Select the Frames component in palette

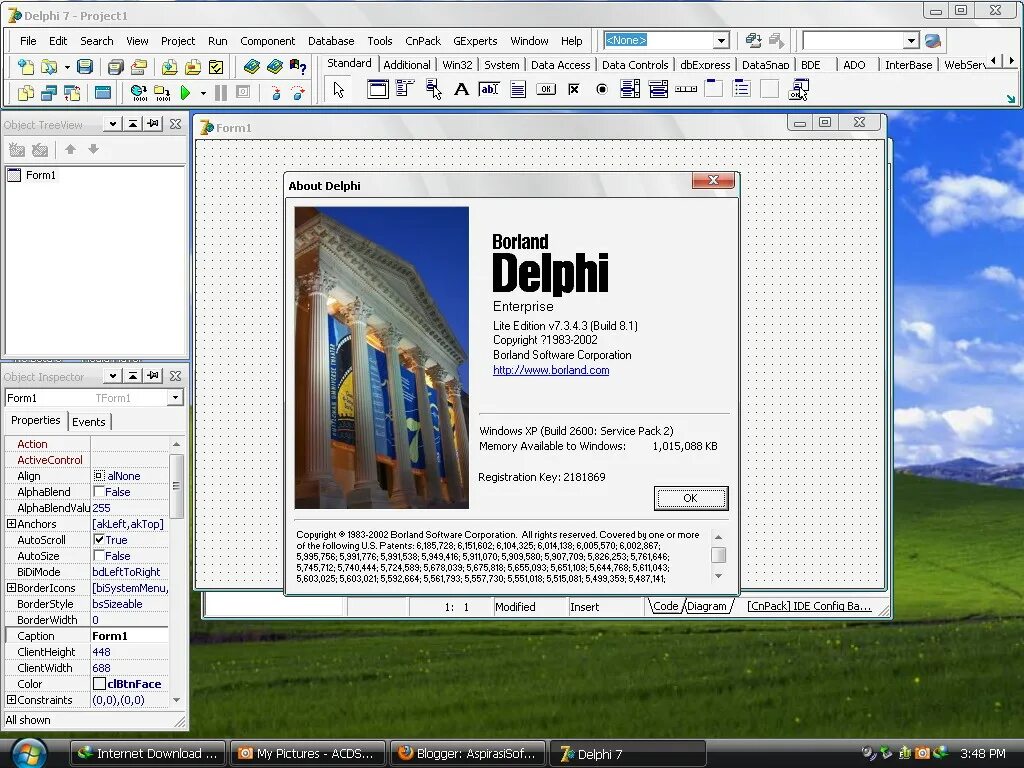377,89
